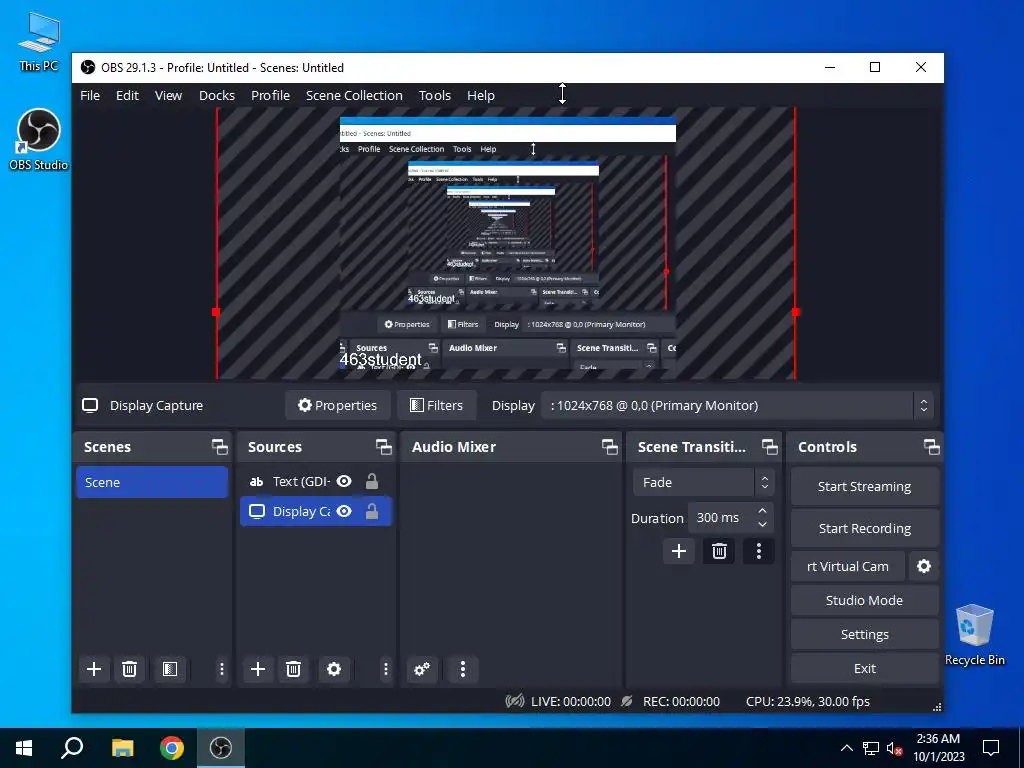Add a new scene with plus icon
Viewport: 1024px width, 768px height.
coord(94,669)
